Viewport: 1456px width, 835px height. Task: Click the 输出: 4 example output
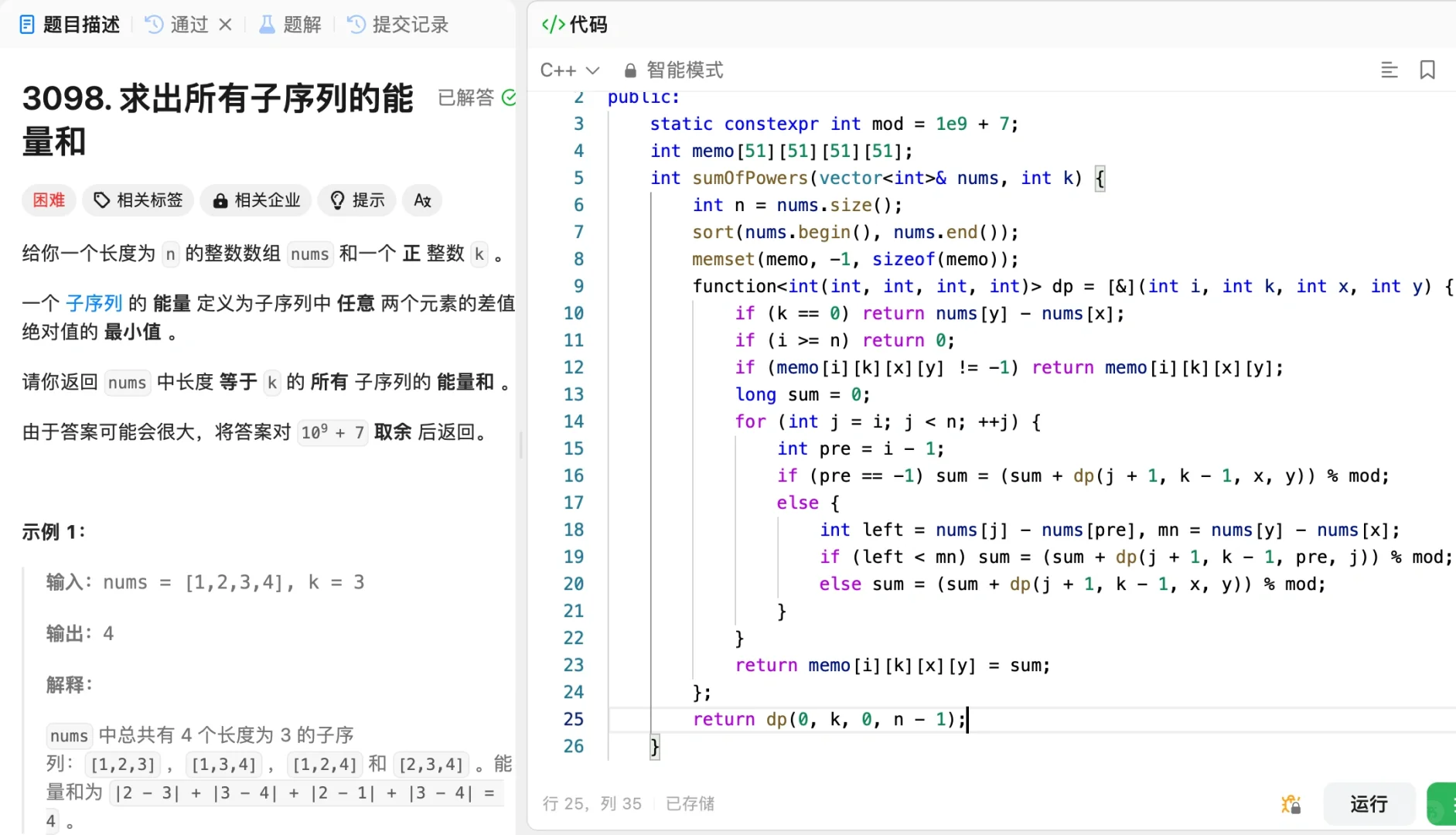click(x=80, y=633)
